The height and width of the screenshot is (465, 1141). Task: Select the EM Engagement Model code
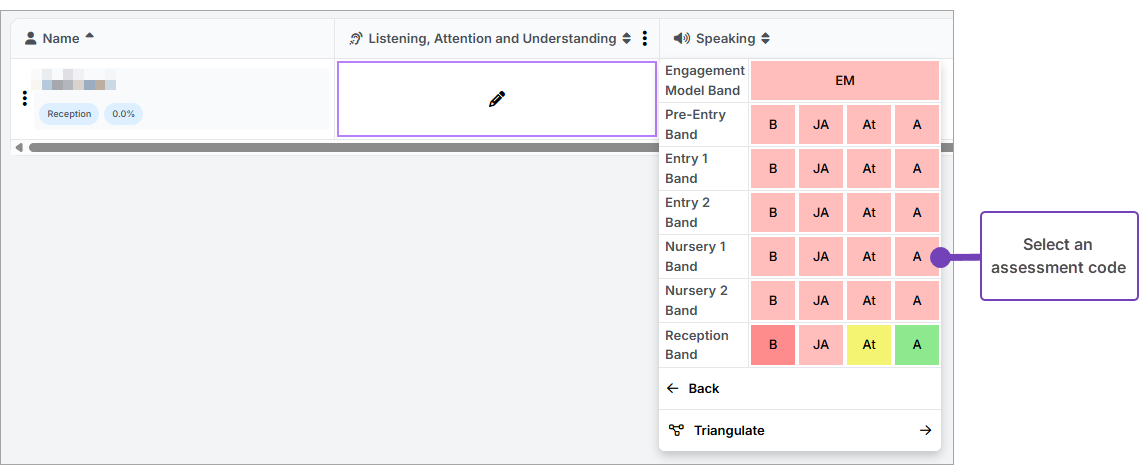click(845, 81)
